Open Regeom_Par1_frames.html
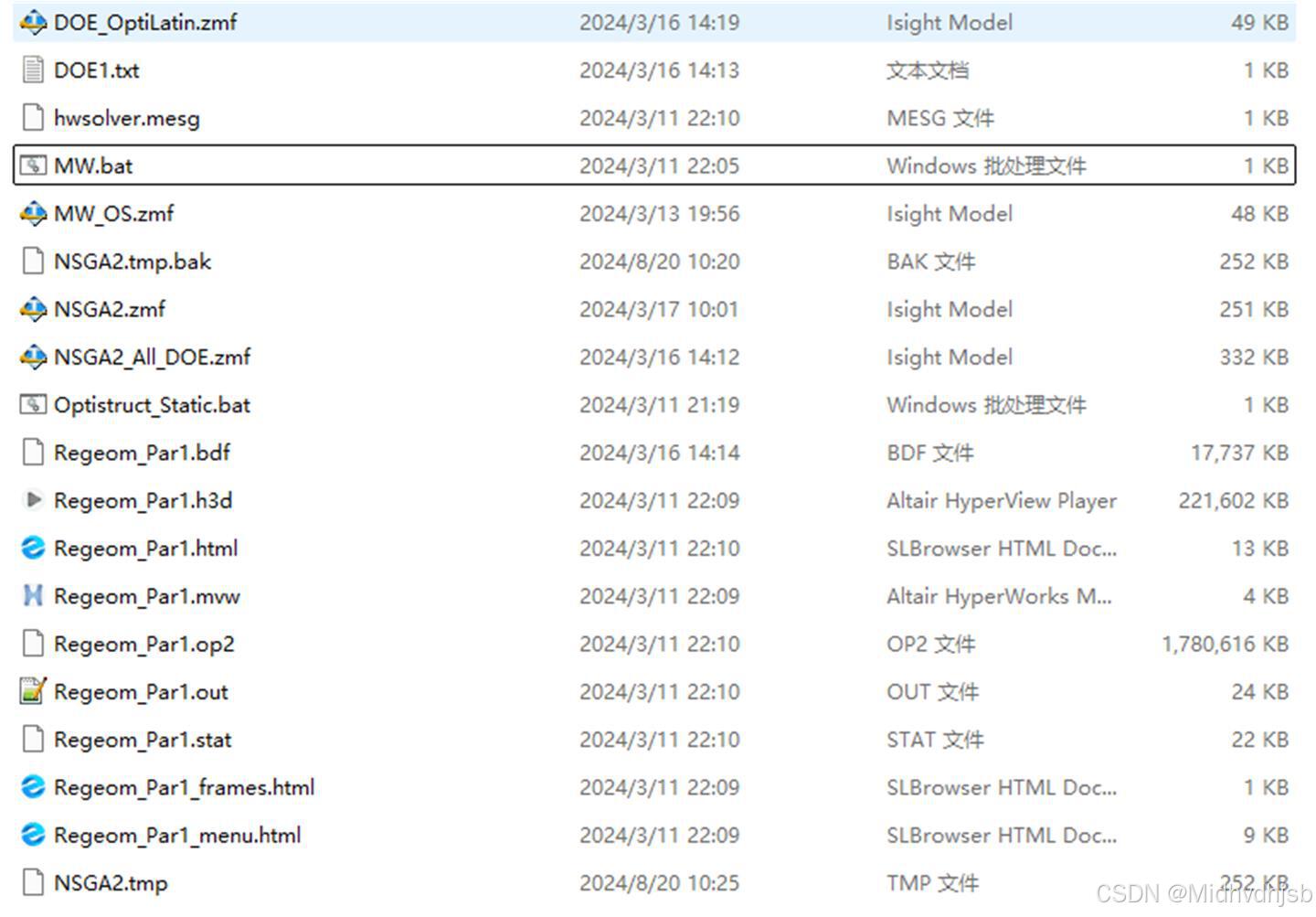The width and height of the screenshot is (1316, 917). tap(184, 787)
